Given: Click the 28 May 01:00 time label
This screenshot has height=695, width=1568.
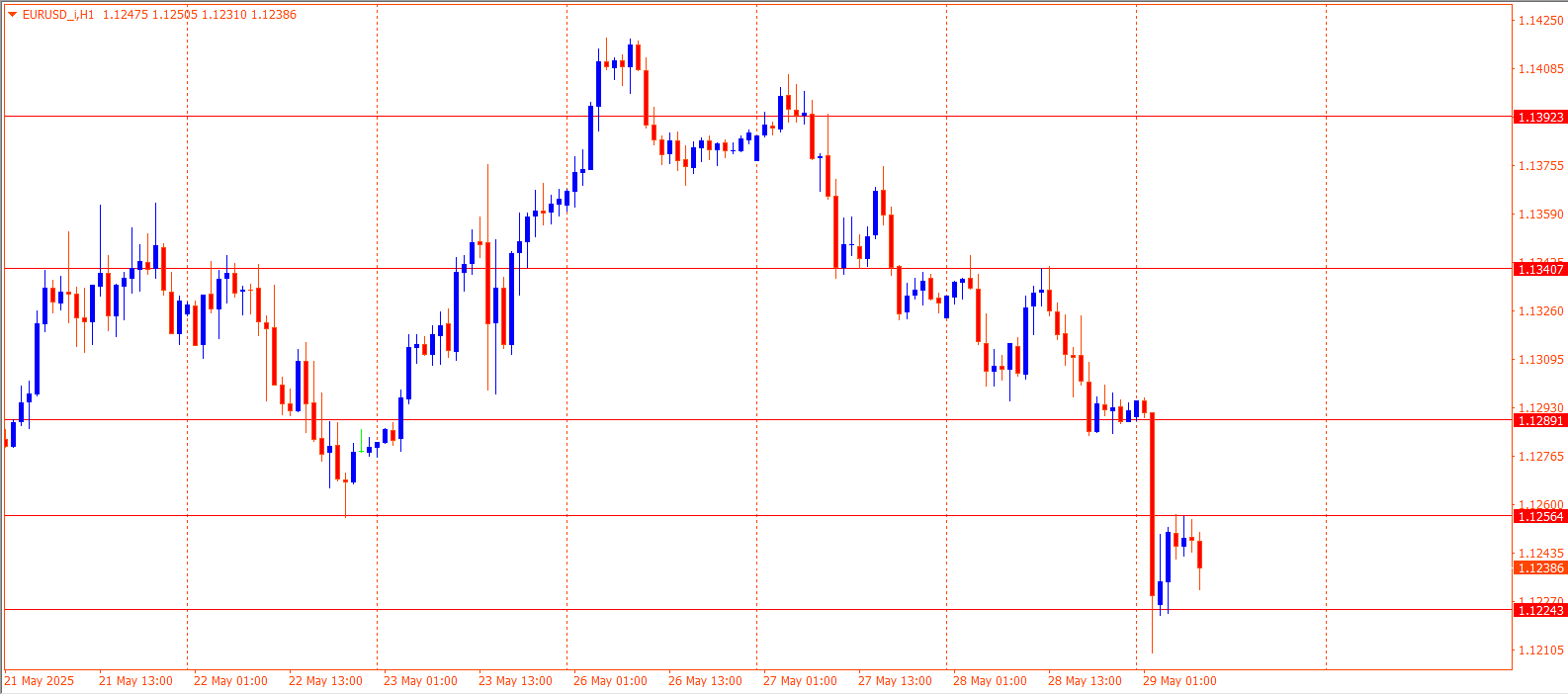Looking at the screenshot, I should (x=990, y=681).
